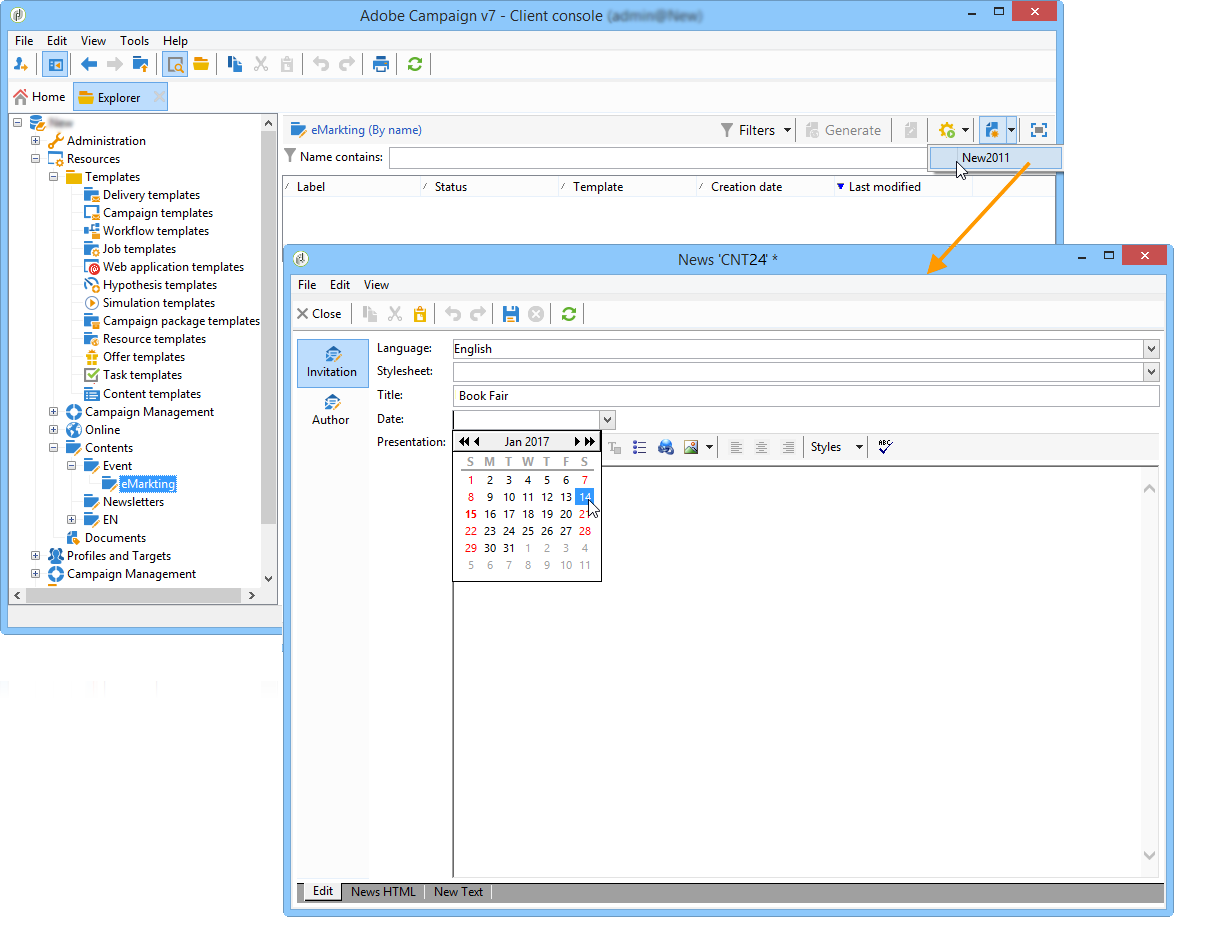Screen dimensions: 1207x941
Task: Open the View menu in News window
Action: (376, 285)
